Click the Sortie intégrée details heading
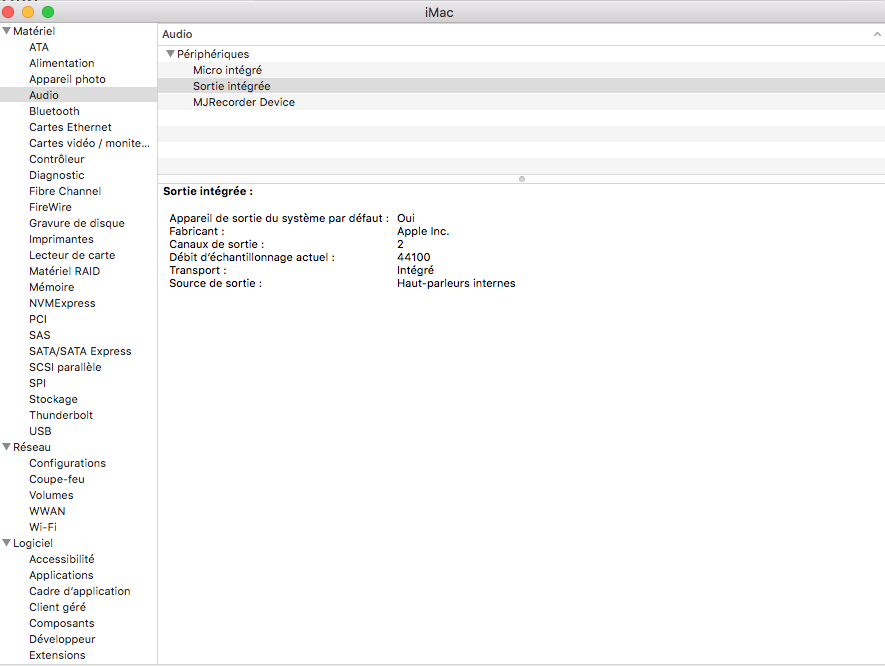Viewport: 885px width, 666px height. 208,191
